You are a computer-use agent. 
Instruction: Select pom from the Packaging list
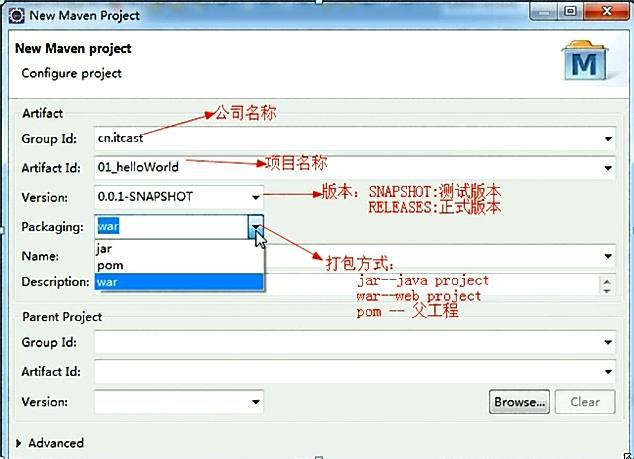pyautogui.click(x=179, y=265)
